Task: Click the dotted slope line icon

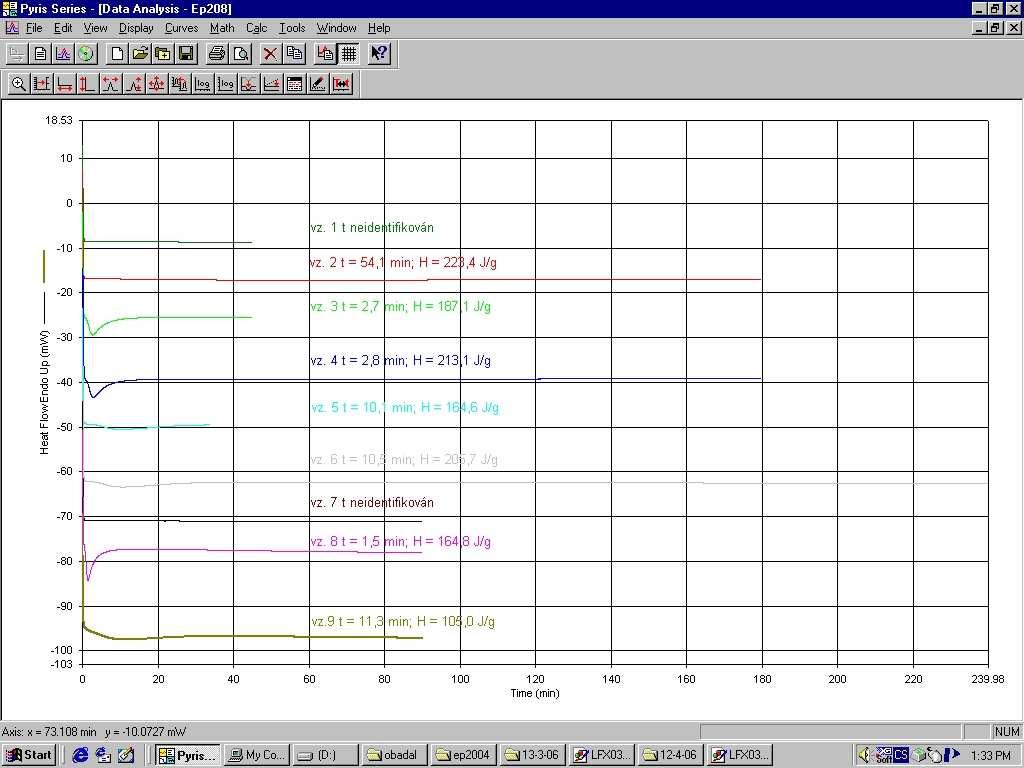Action: (x=272, y=84)
